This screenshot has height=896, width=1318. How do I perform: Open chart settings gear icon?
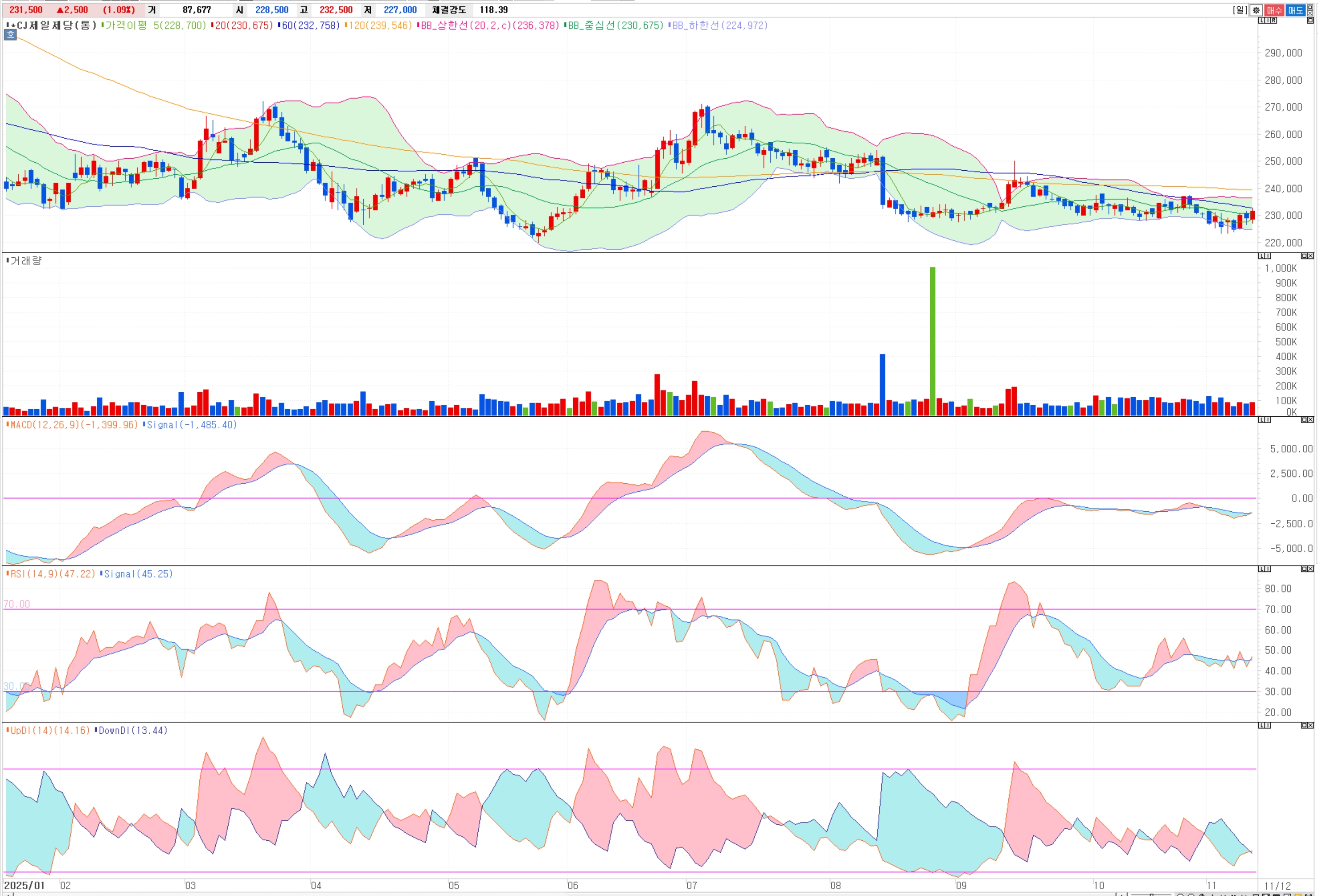(1256, 10)
